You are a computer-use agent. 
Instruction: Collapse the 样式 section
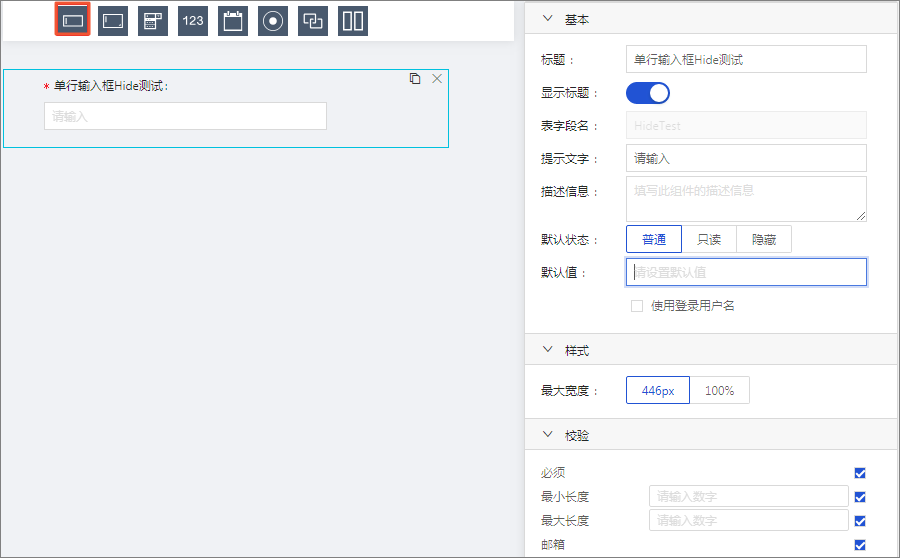click(548, 350)
